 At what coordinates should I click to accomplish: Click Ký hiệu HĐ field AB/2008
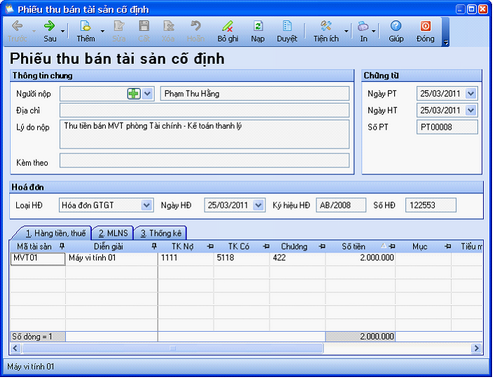(x=341, y=205)
